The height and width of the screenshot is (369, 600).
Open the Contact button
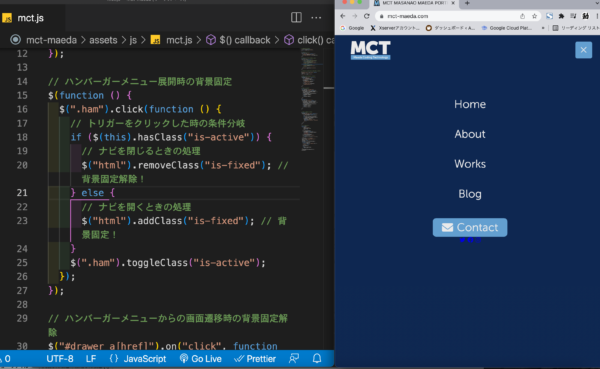470,227
